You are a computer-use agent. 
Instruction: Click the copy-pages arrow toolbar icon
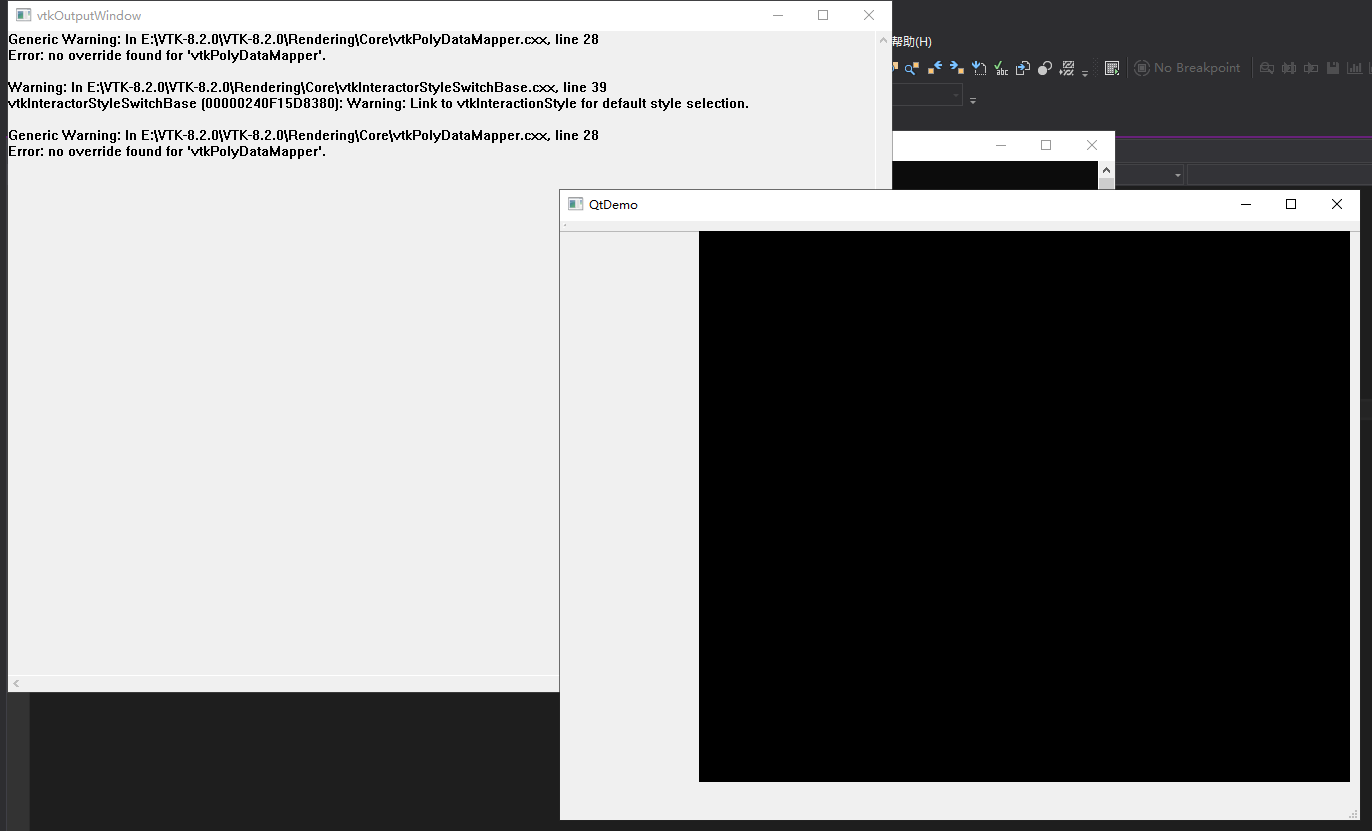(x=1023, y=68)
